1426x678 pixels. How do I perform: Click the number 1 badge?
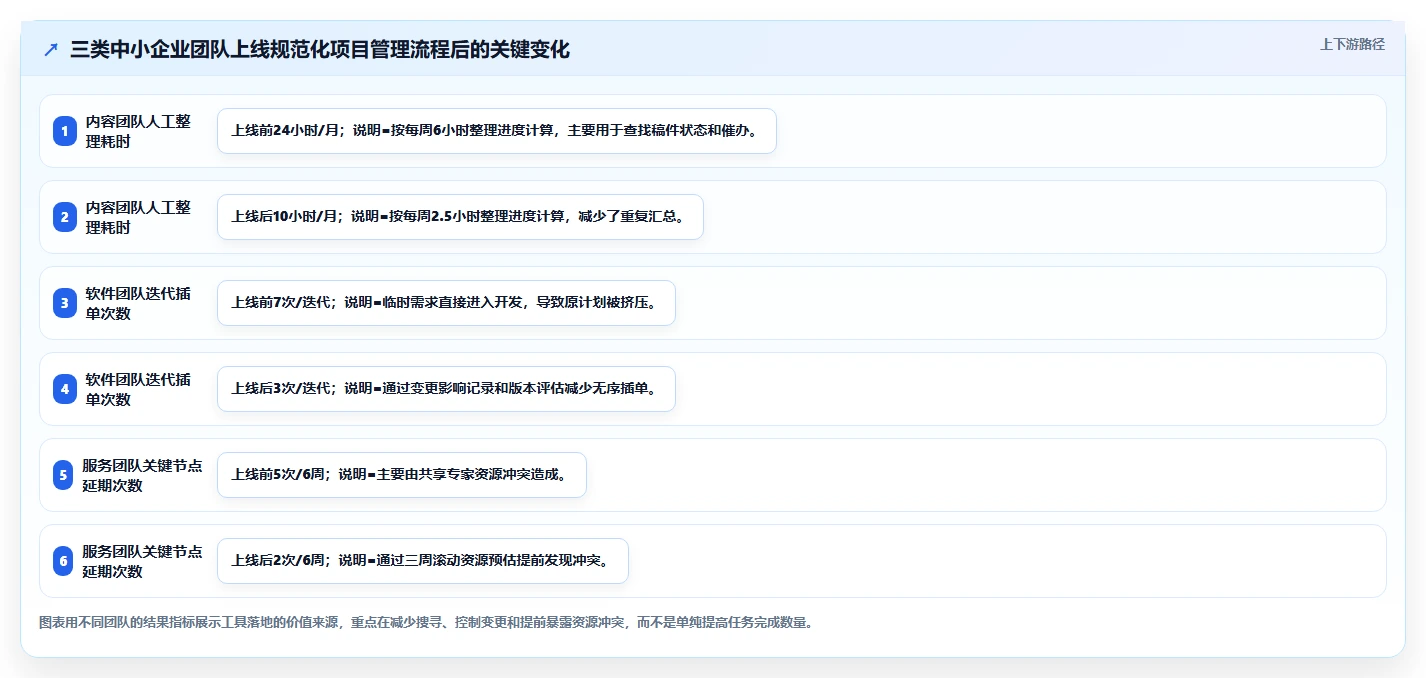pos(65,131)
